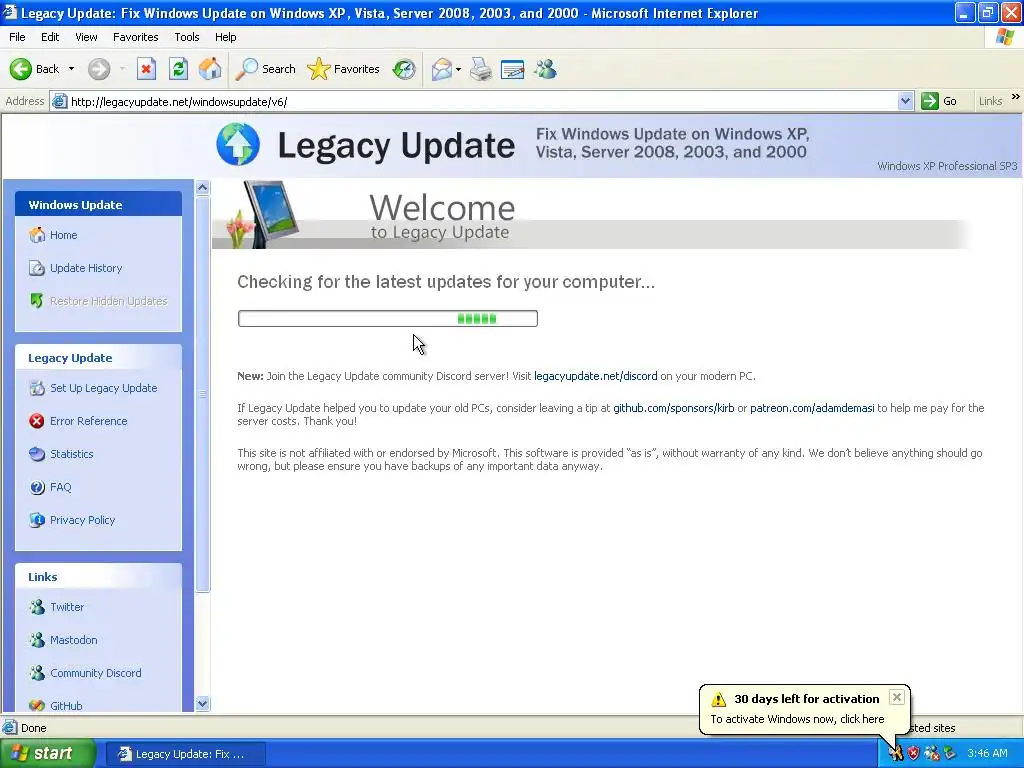Open the View menu
The width and height of the screenshot is (1024, 768).
[x=86, y=37]
